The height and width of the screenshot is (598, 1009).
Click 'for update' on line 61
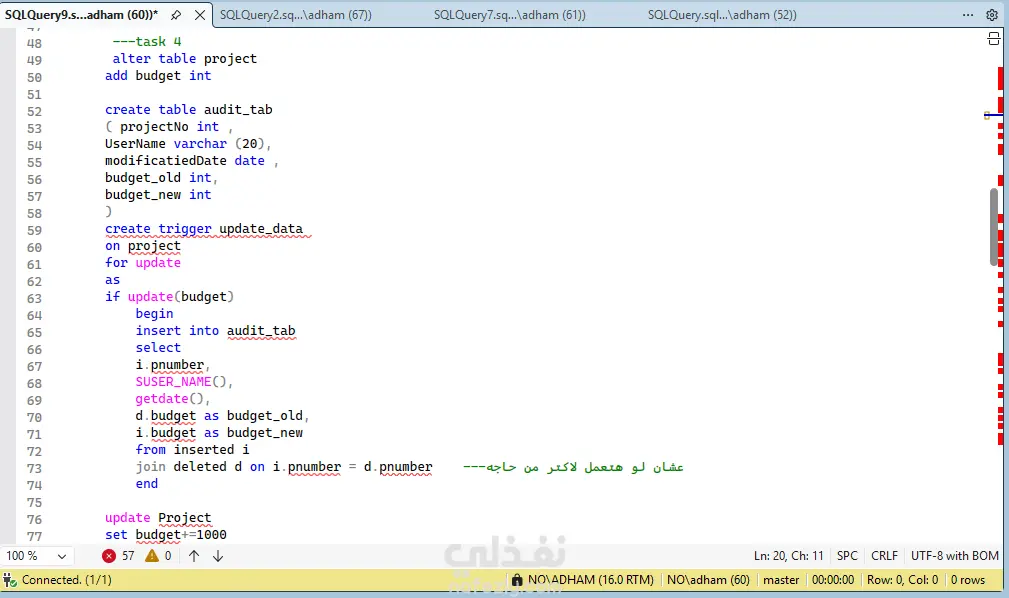point(143,263)
